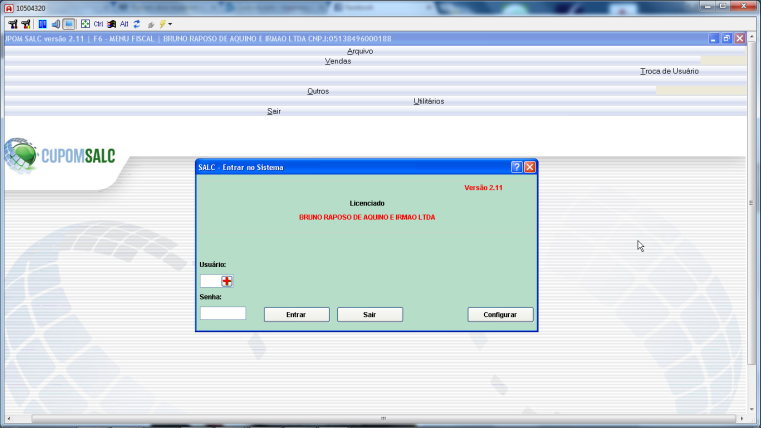Open the Troca de Usuário menu
Image resolution: width=761 pixels, height=428 pixels.
pos(669,71)
